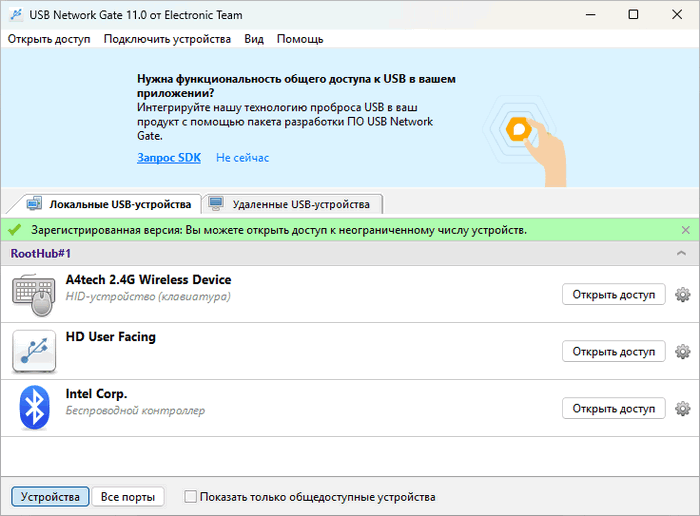Click the orange SDK chat hexagon icon in banner

click(519, 129)
